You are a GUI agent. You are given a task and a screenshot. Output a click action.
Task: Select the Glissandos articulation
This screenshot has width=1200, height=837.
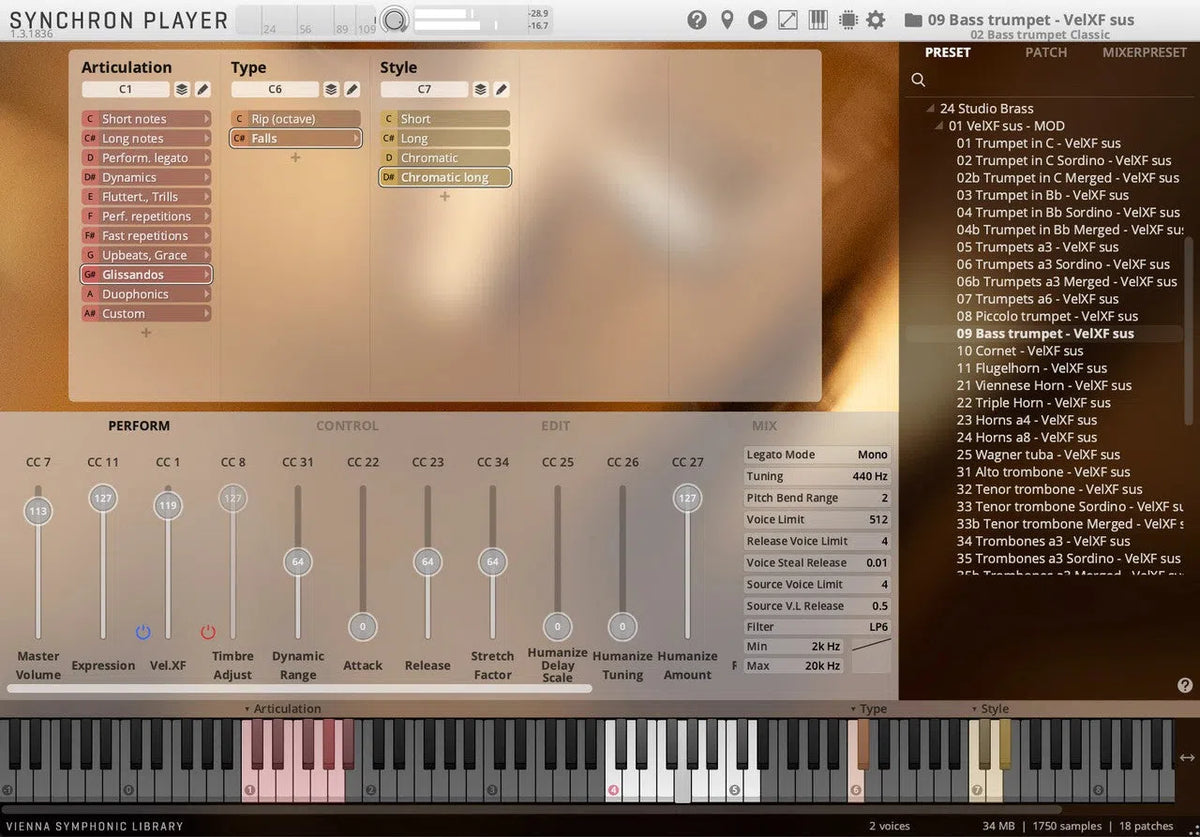146,274
